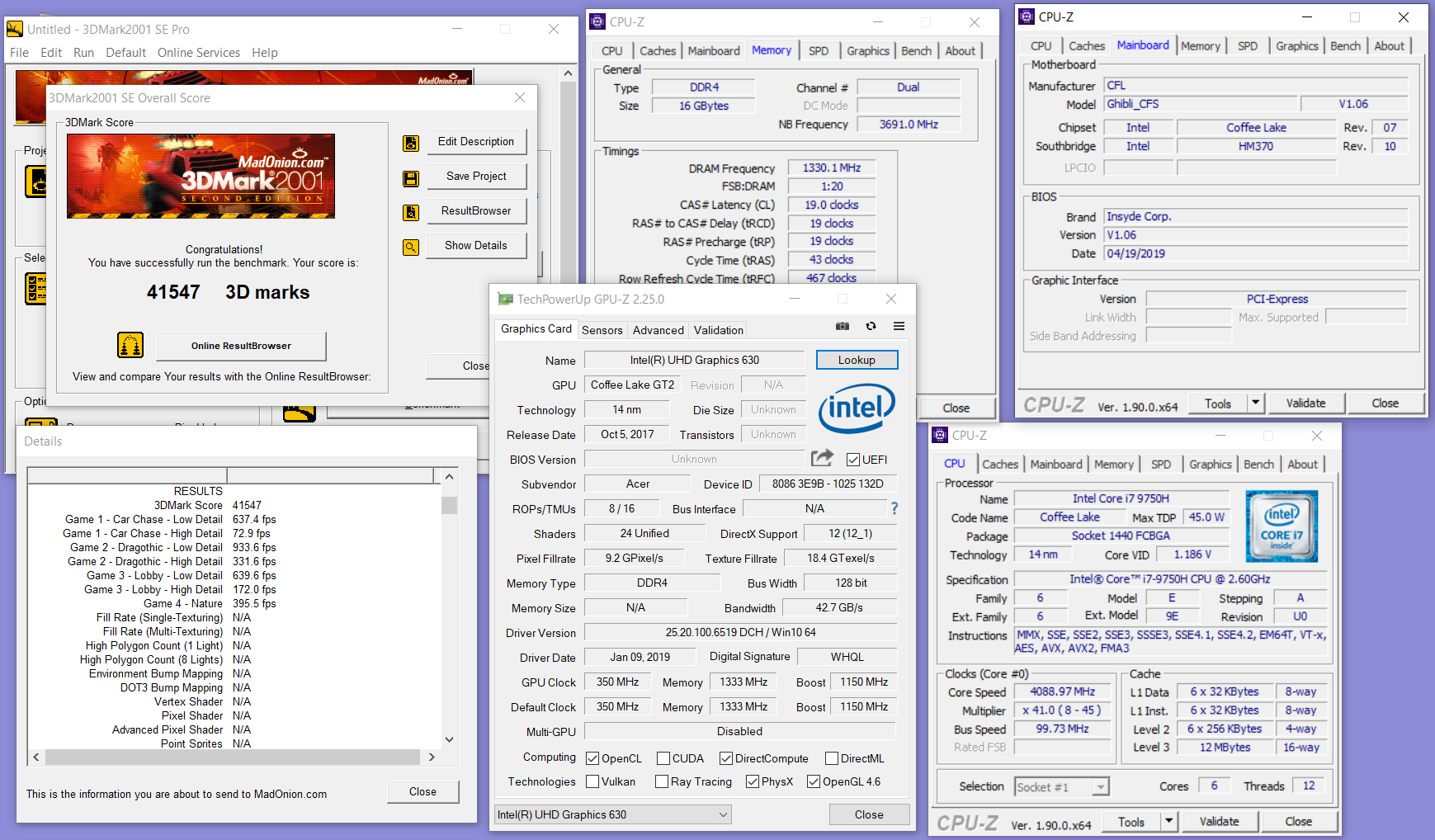Click the 3DMark2001 title bar app icon
Viewport: 1435px width, 840px height.
[x=15, y=29]
